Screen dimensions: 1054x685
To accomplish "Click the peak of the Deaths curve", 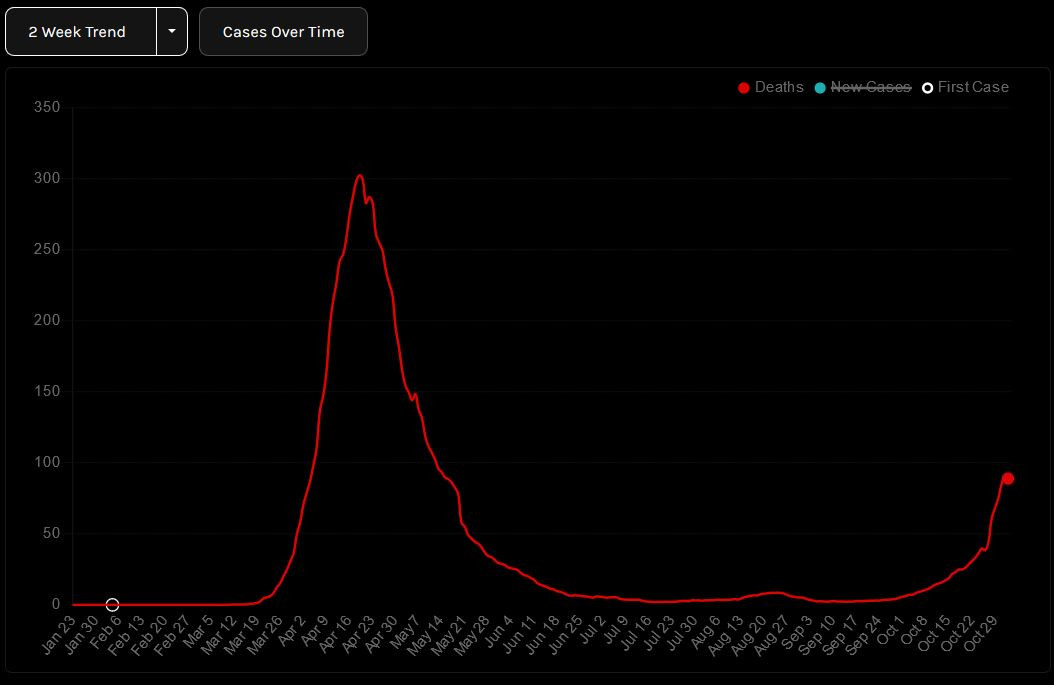I will click(360, 176).
